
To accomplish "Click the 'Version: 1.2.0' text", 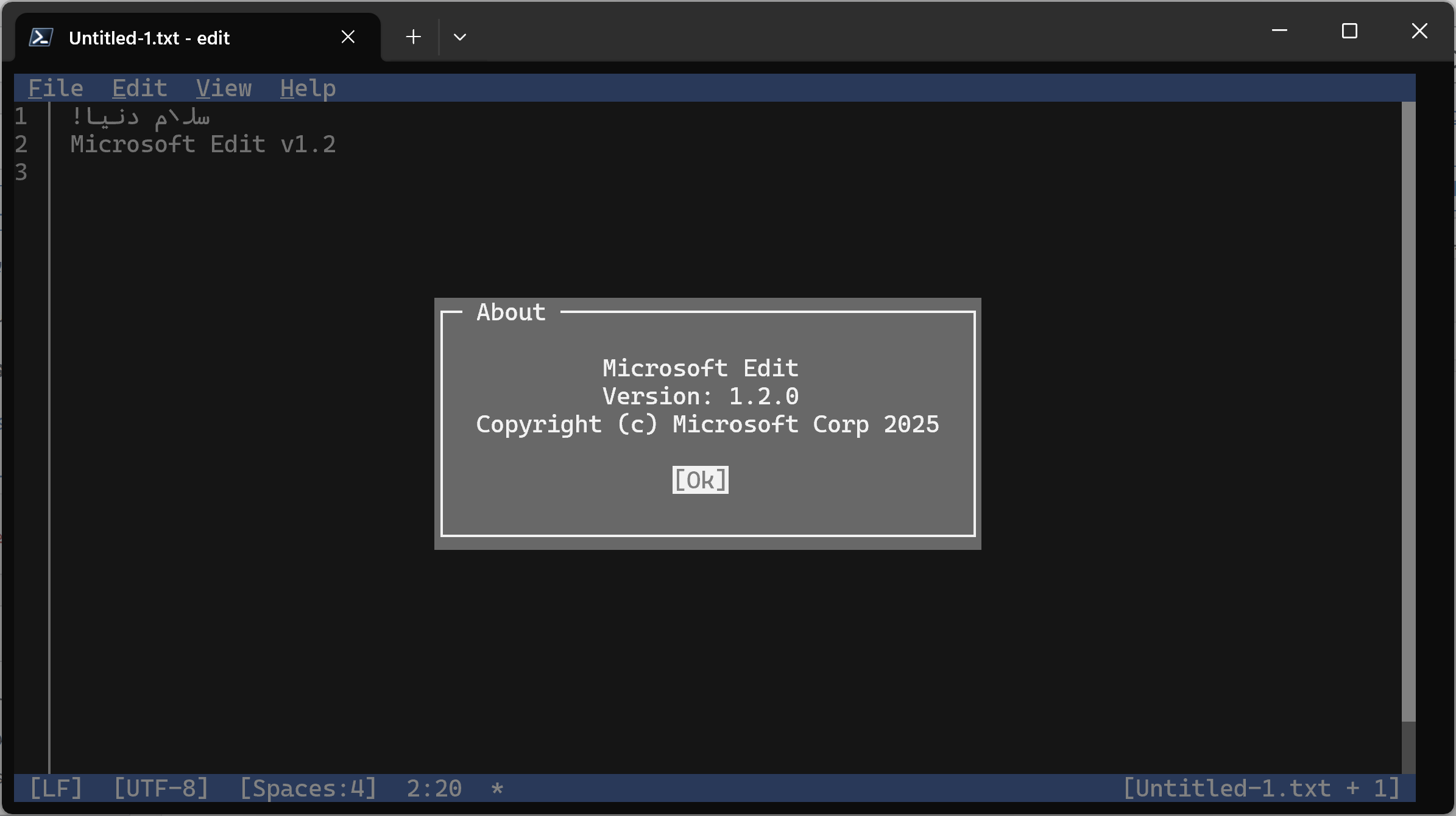I will 700,396.
